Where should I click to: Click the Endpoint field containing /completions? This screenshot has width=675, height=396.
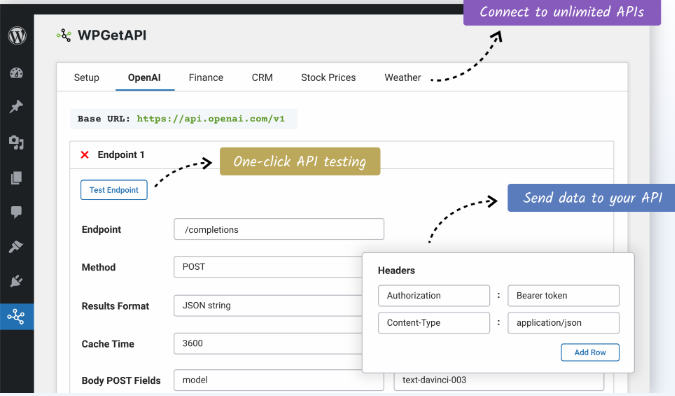point(279,229)
